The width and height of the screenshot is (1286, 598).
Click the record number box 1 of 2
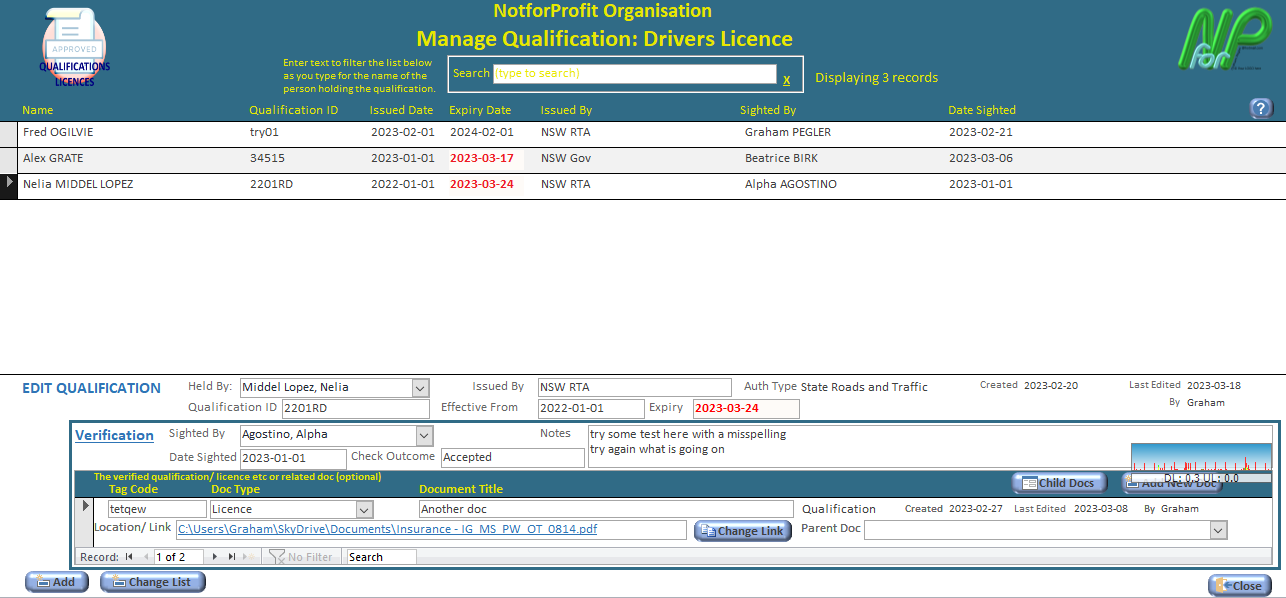[x=178, y=557]
